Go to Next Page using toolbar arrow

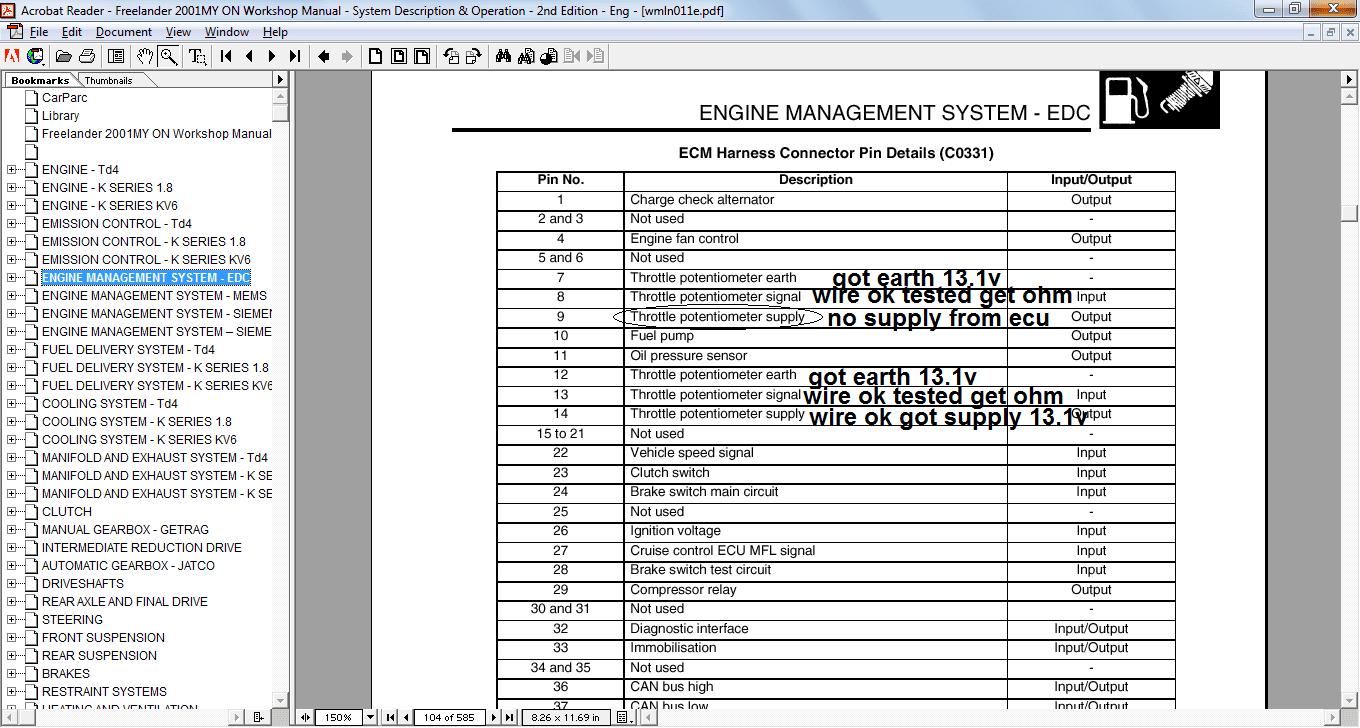pos(272,56)
